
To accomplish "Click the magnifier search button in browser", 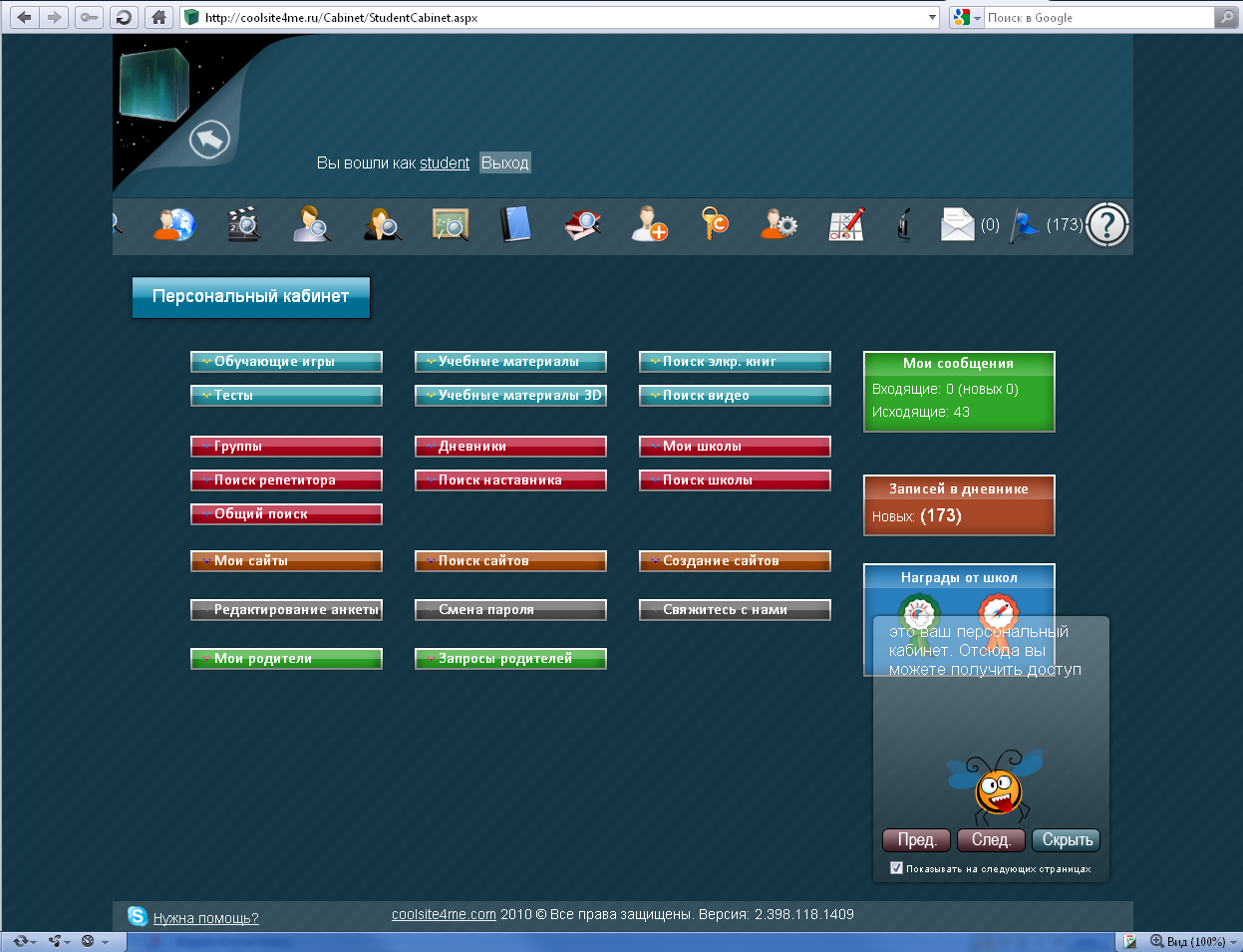I will 1226,17.
